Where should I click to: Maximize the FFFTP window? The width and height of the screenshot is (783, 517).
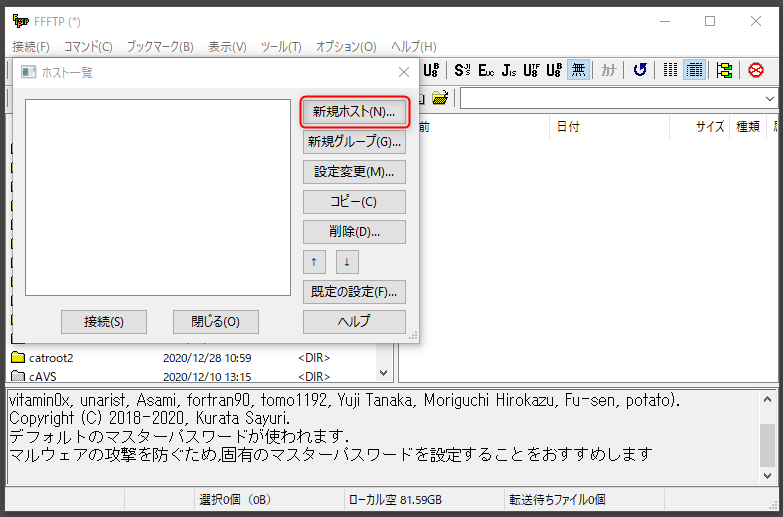click(710, 21)
